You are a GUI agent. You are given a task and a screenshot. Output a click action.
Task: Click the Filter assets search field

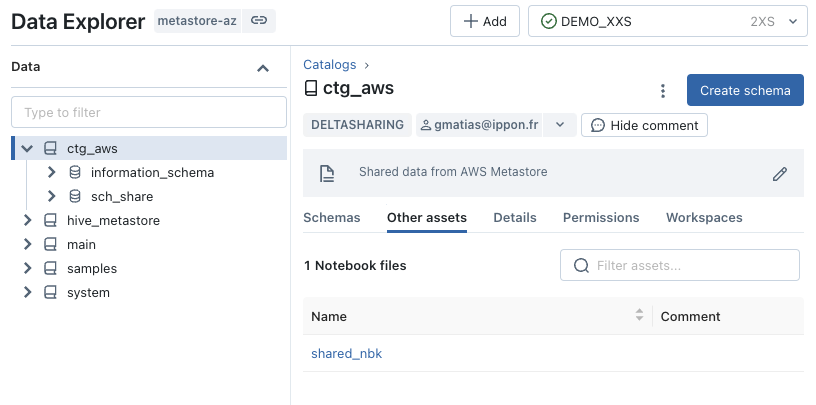pos(680,265)
